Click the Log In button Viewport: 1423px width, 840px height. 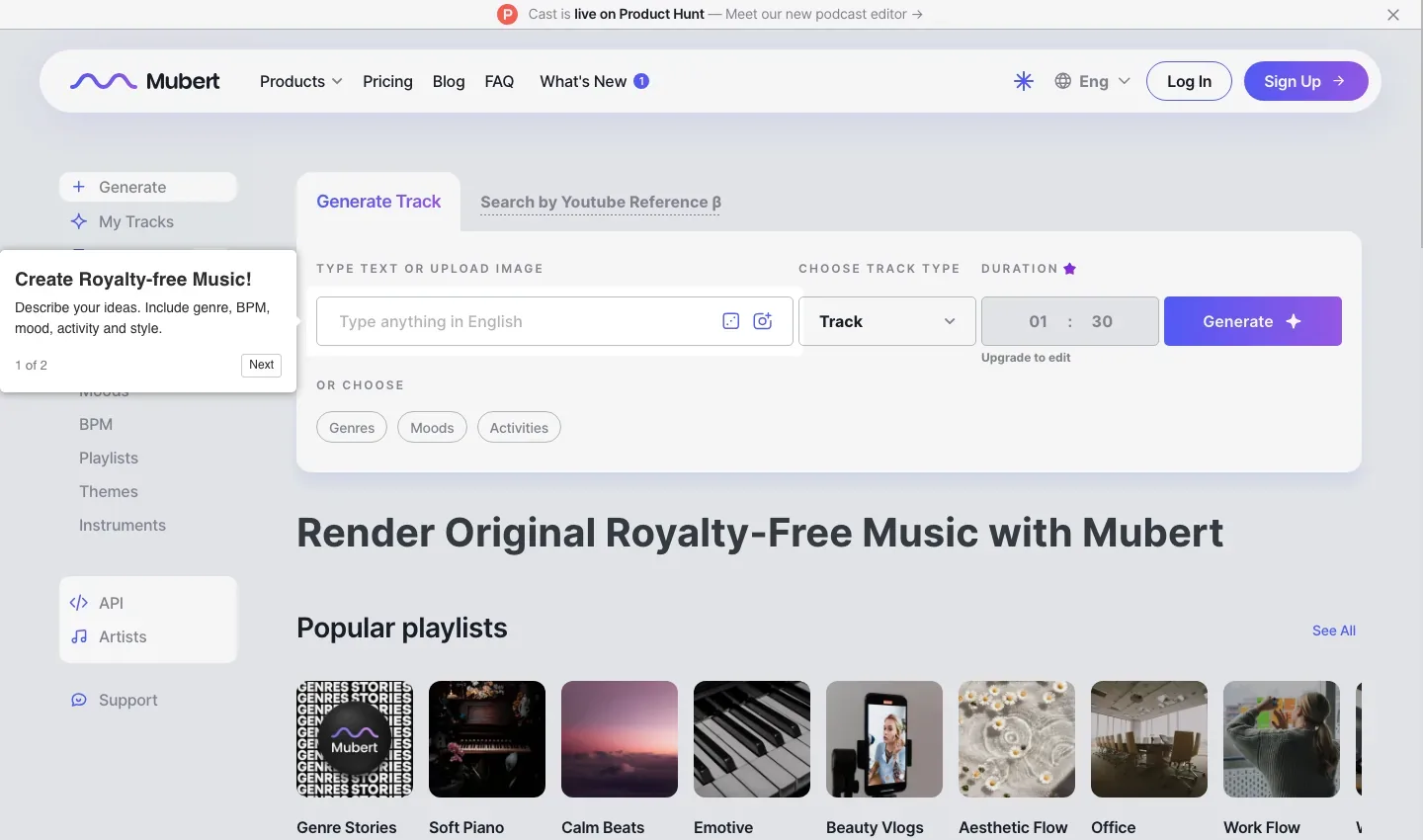(1189, 81)
